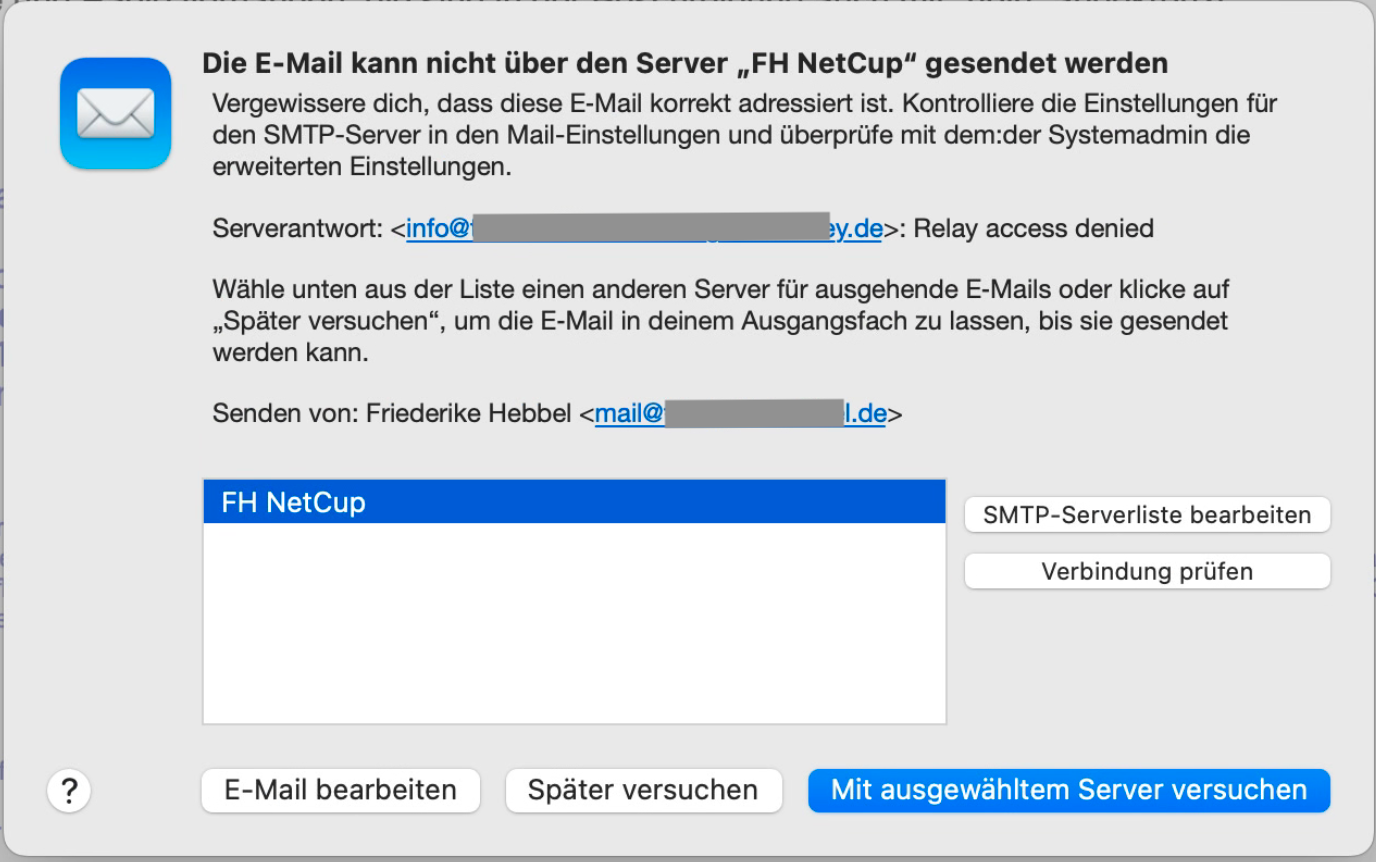1376x862 pixels.
Task: Choose Später versuchen to keep mail in outbox
Action: point(642,790)
